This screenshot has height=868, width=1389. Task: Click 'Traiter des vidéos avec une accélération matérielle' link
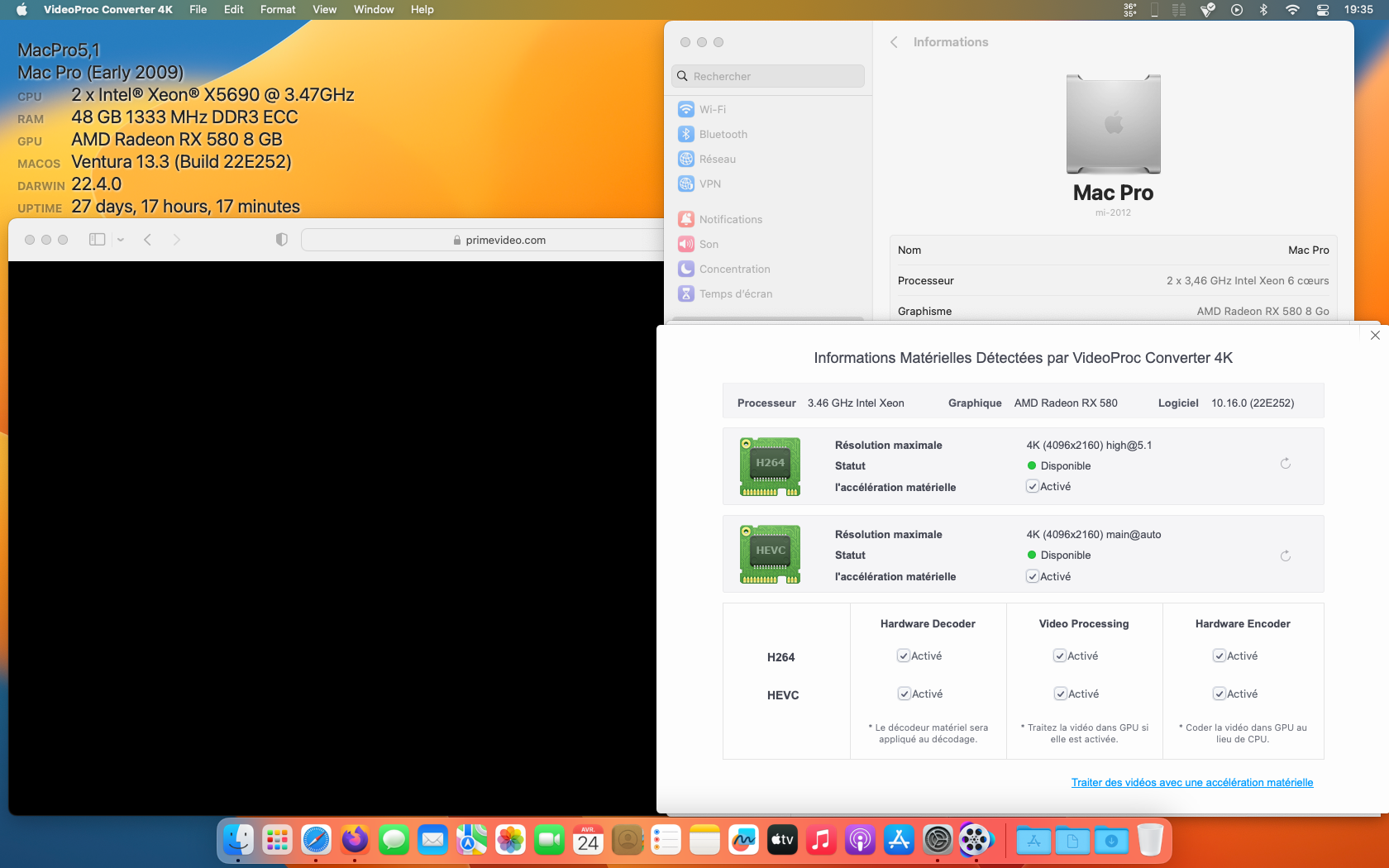coord(1192,783)
